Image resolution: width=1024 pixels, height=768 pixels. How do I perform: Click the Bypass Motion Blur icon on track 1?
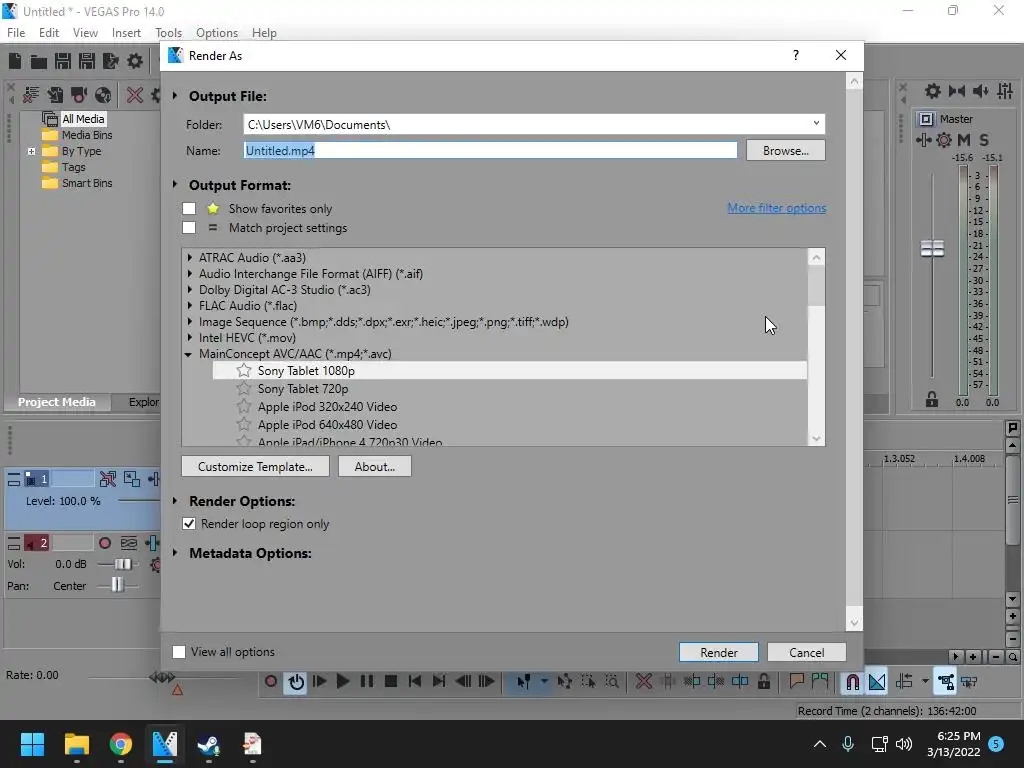(108, 479)
